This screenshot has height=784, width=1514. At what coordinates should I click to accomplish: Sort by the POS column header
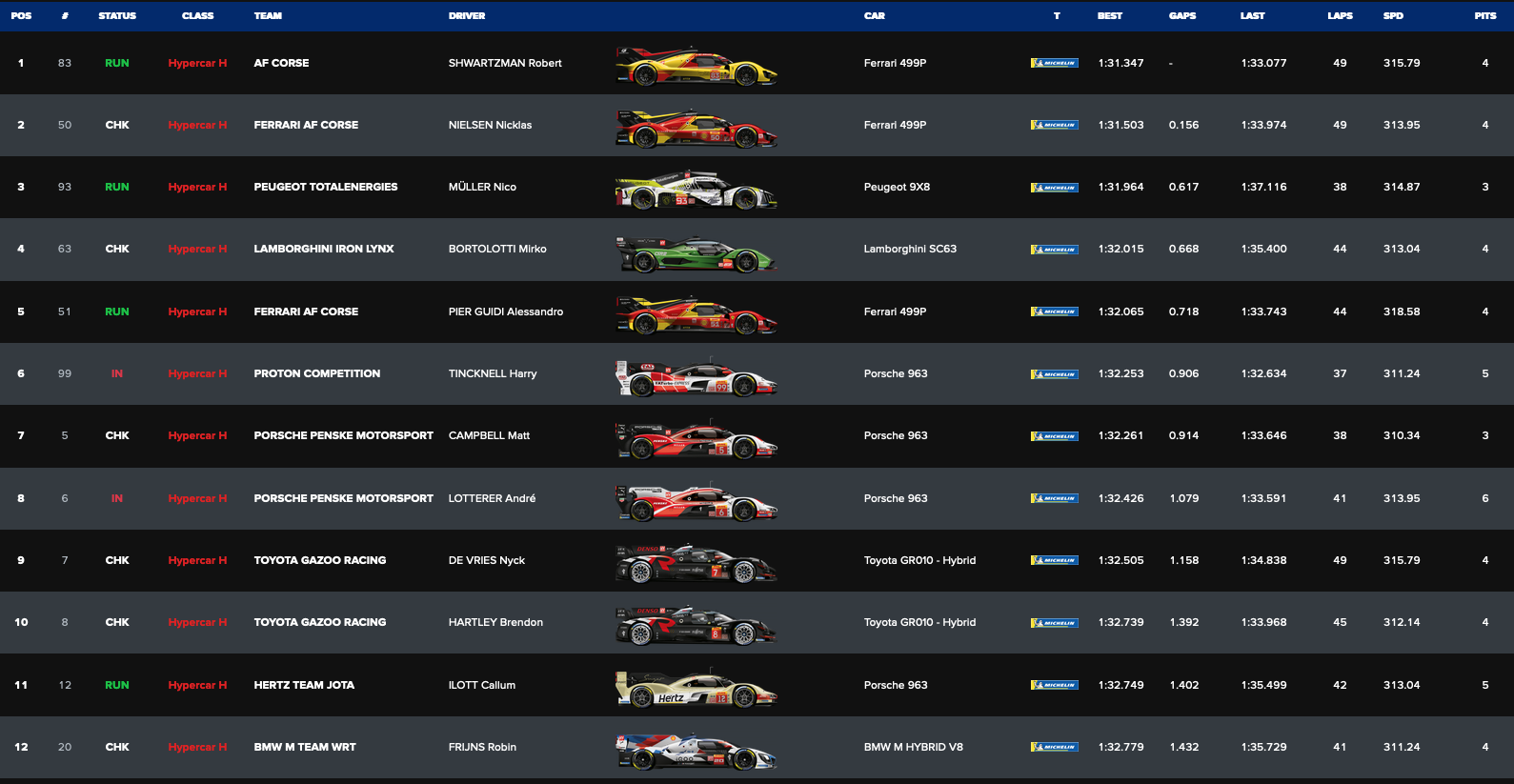(x=21, y=16)
